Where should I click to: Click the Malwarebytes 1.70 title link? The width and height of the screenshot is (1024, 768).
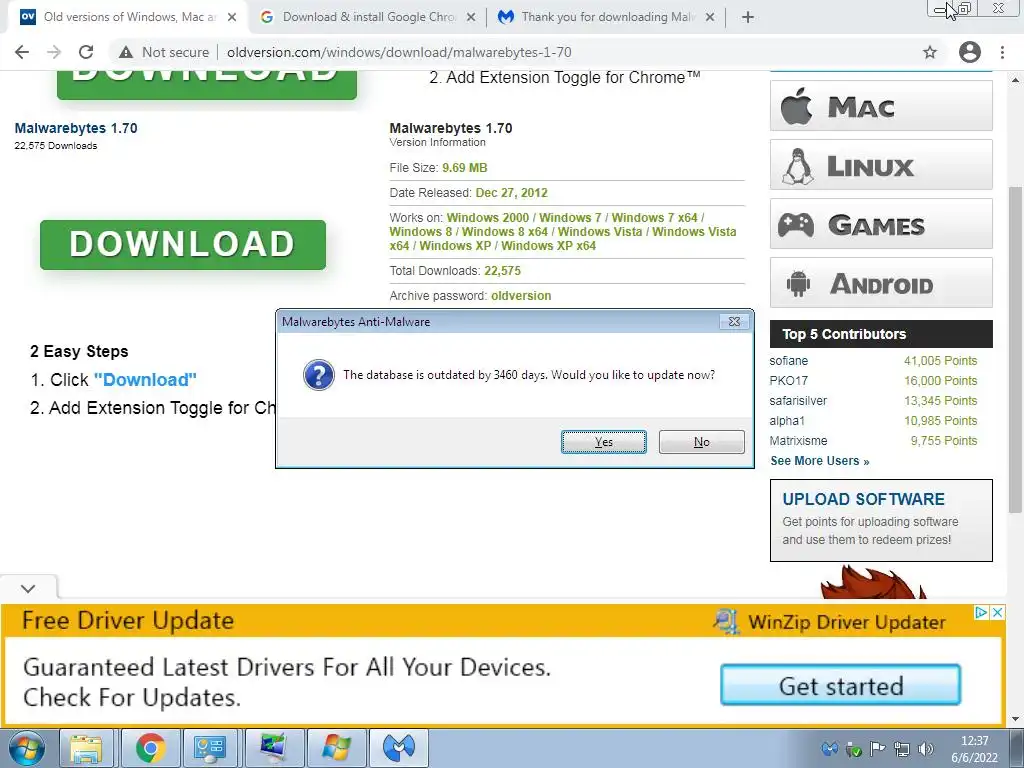click(x=76, y=128)
